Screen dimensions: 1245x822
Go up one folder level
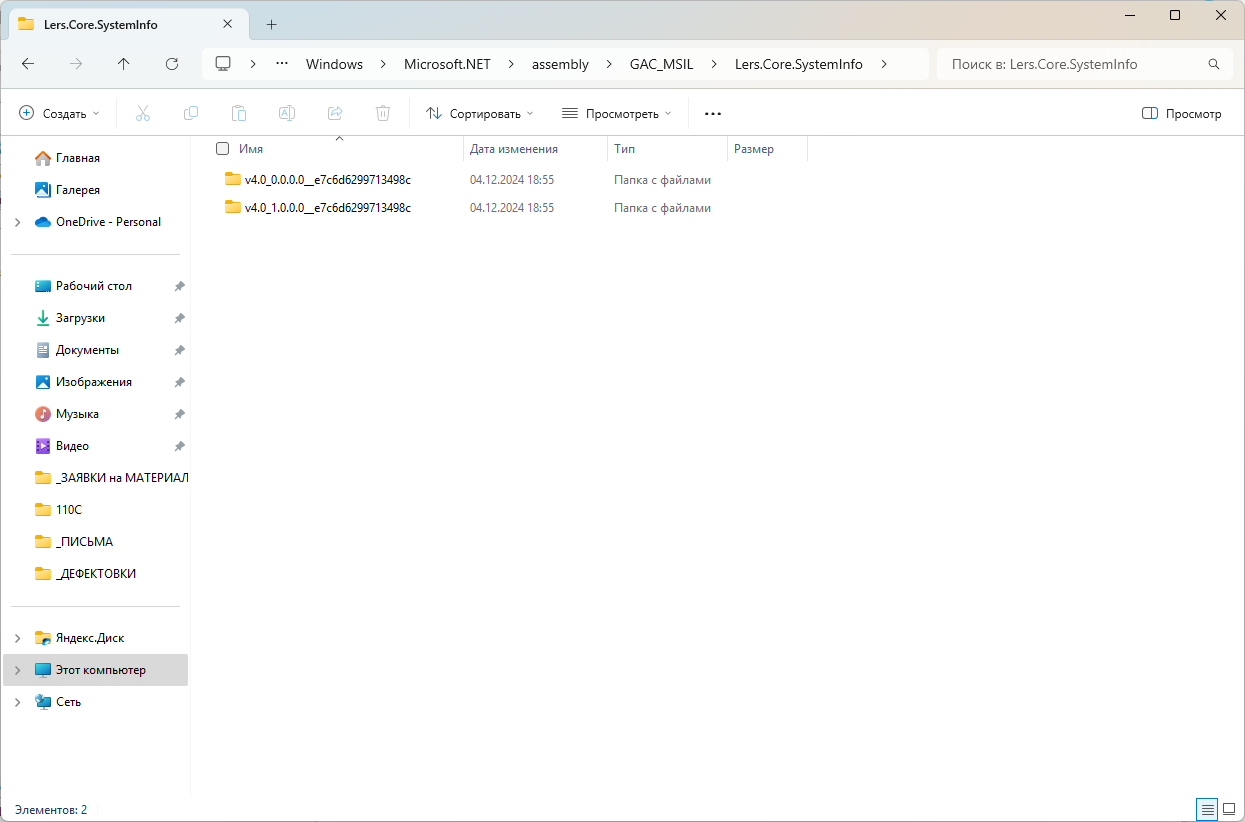pos(123,64)
